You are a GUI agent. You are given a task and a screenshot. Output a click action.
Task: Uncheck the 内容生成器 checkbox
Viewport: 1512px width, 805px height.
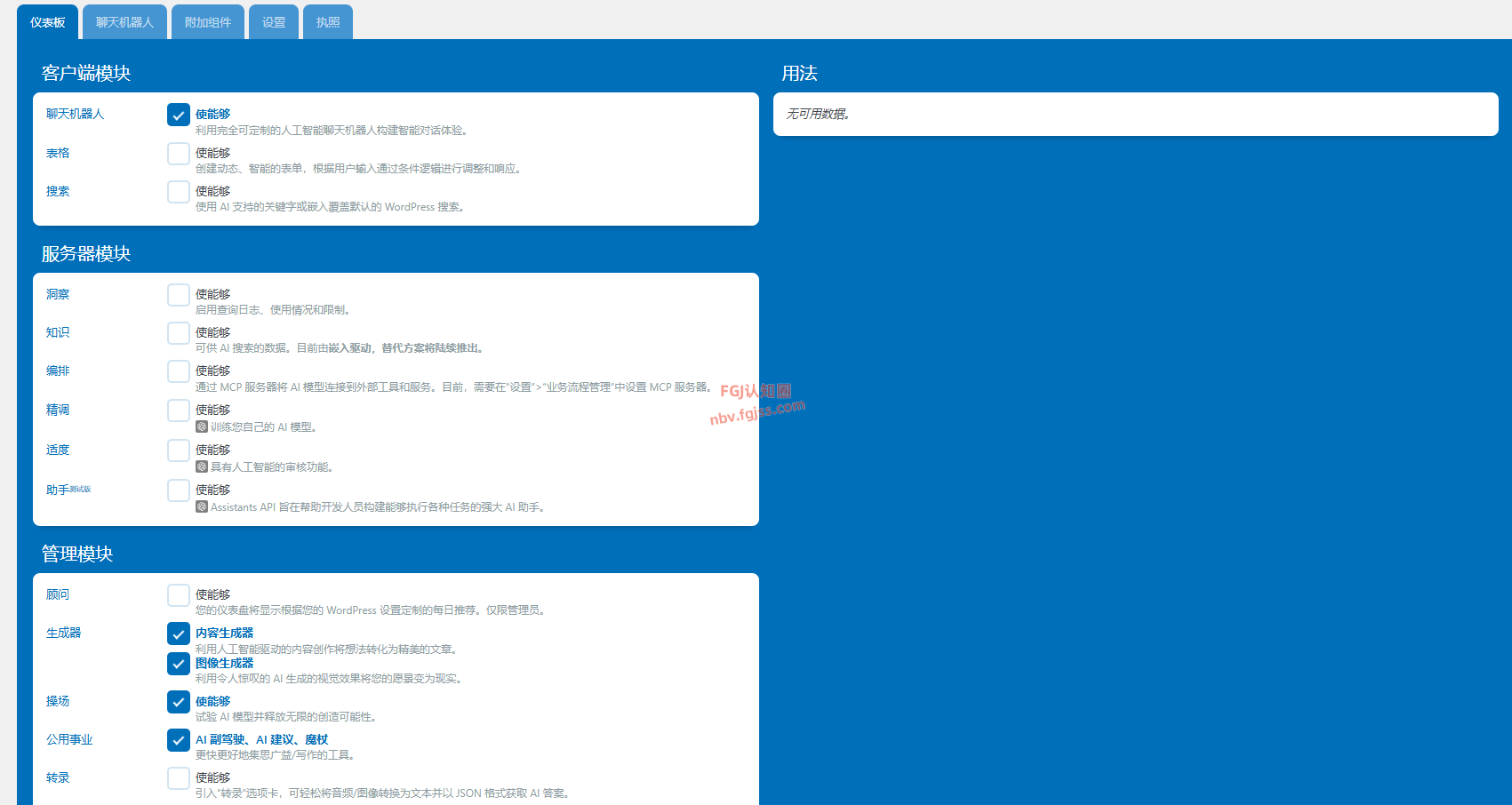pos(179,634)
